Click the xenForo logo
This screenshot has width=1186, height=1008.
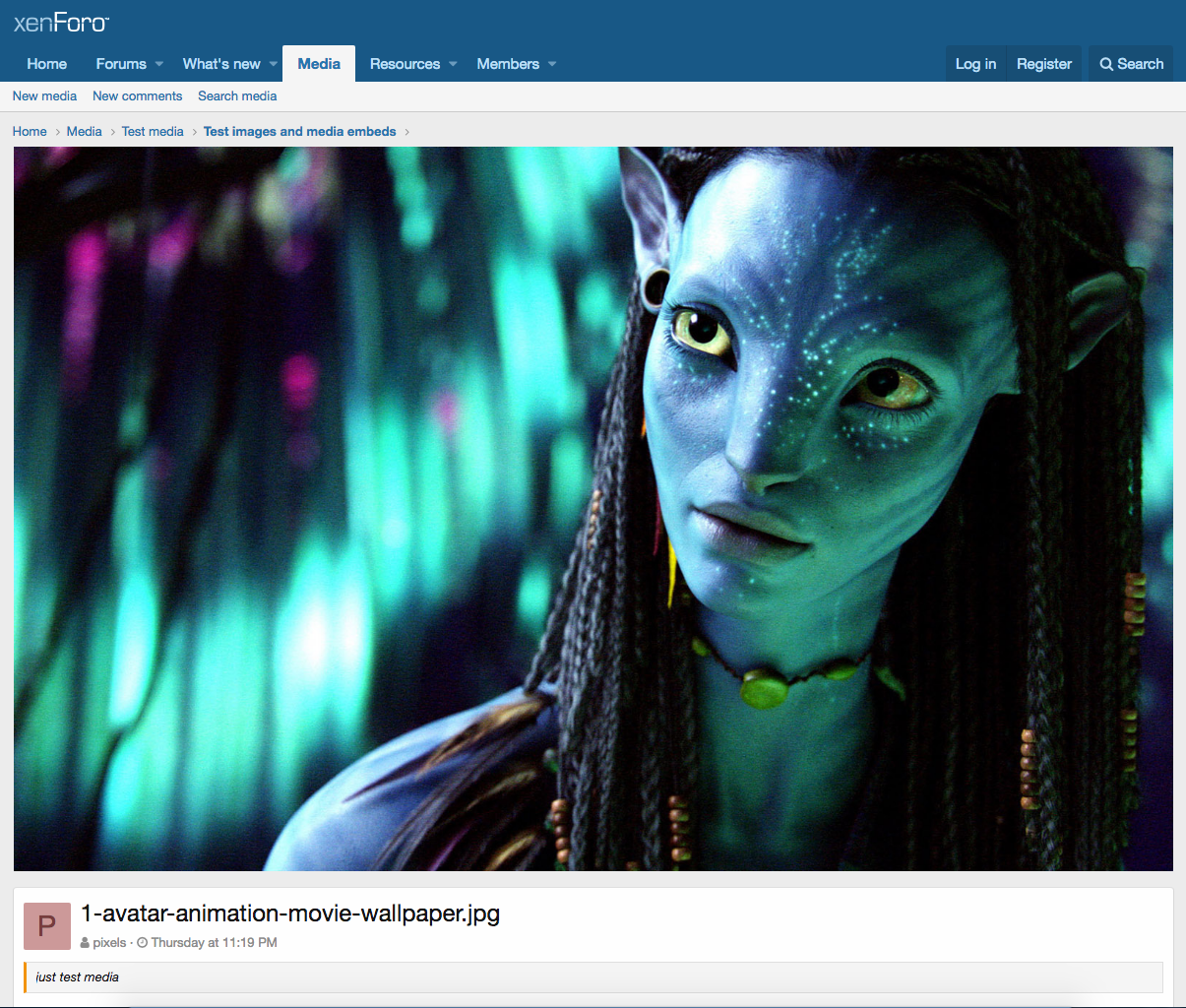pyautogui.click(x=61, y=23)
